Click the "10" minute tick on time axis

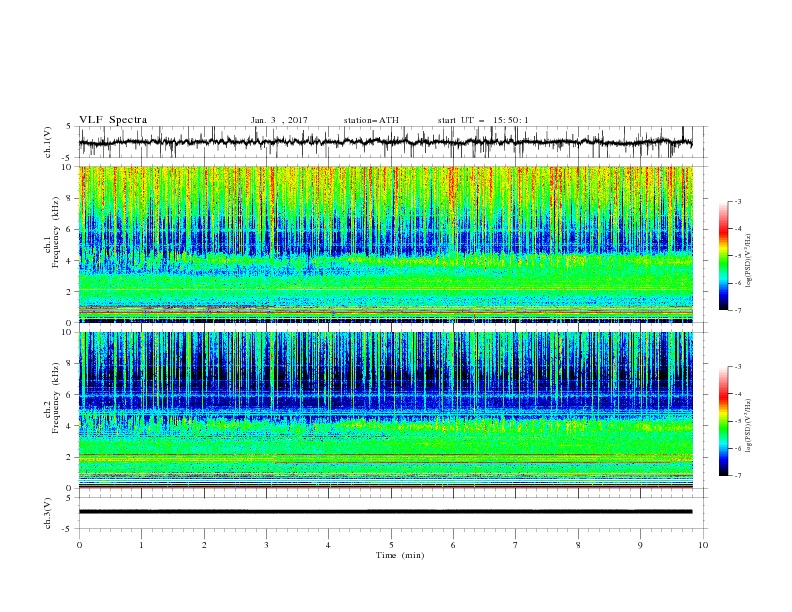703,545
